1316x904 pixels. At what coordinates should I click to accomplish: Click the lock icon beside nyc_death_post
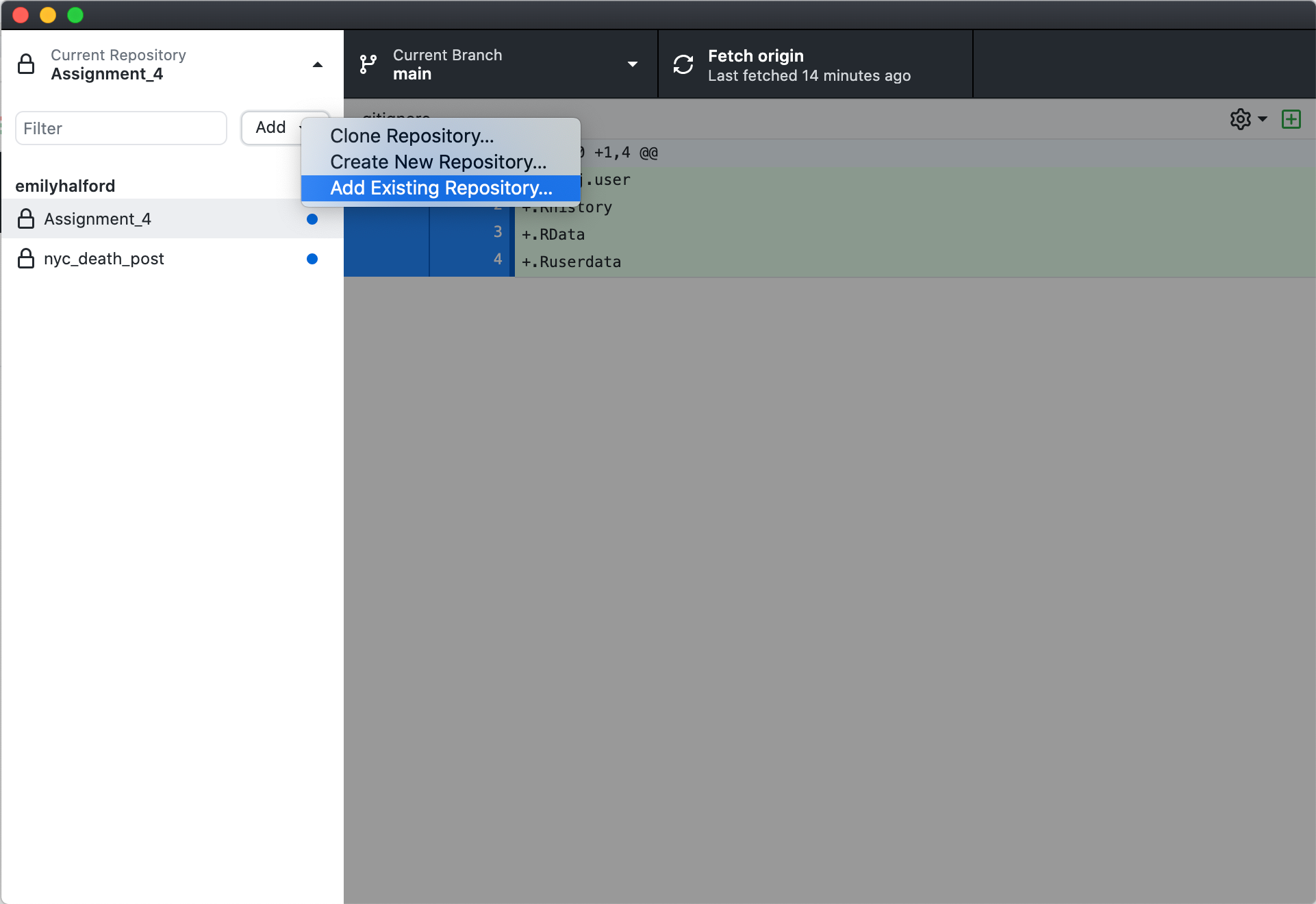26,259
